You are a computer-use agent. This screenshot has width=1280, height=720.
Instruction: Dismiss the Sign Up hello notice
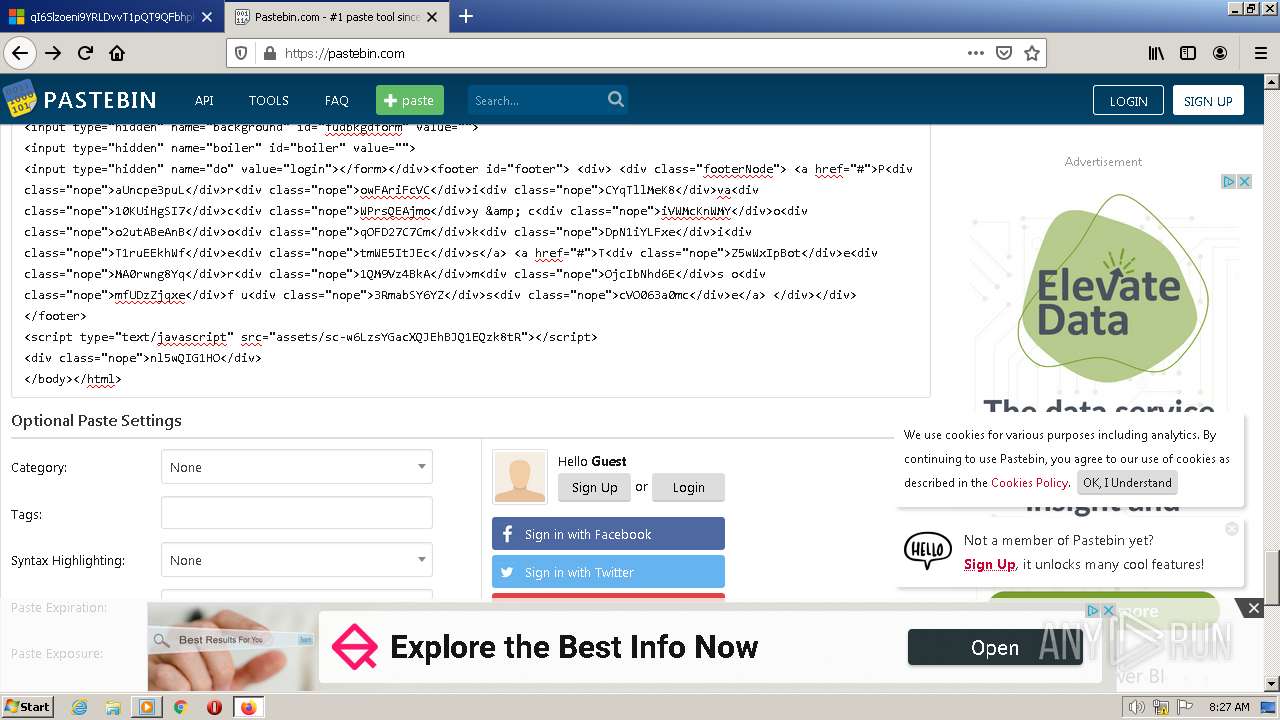pos(1232,528)
